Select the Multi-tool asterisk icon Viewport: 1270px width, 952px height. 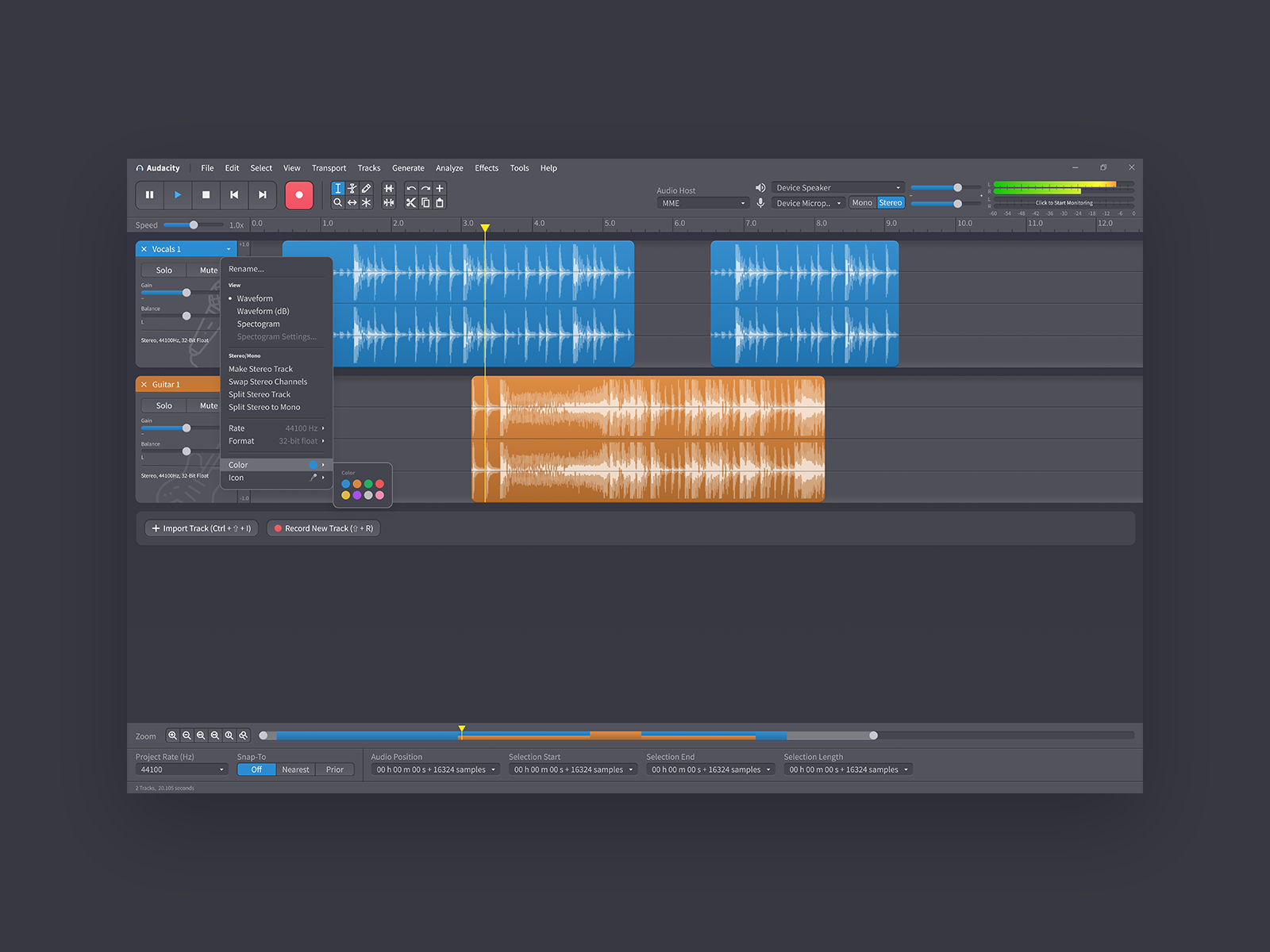367,203
